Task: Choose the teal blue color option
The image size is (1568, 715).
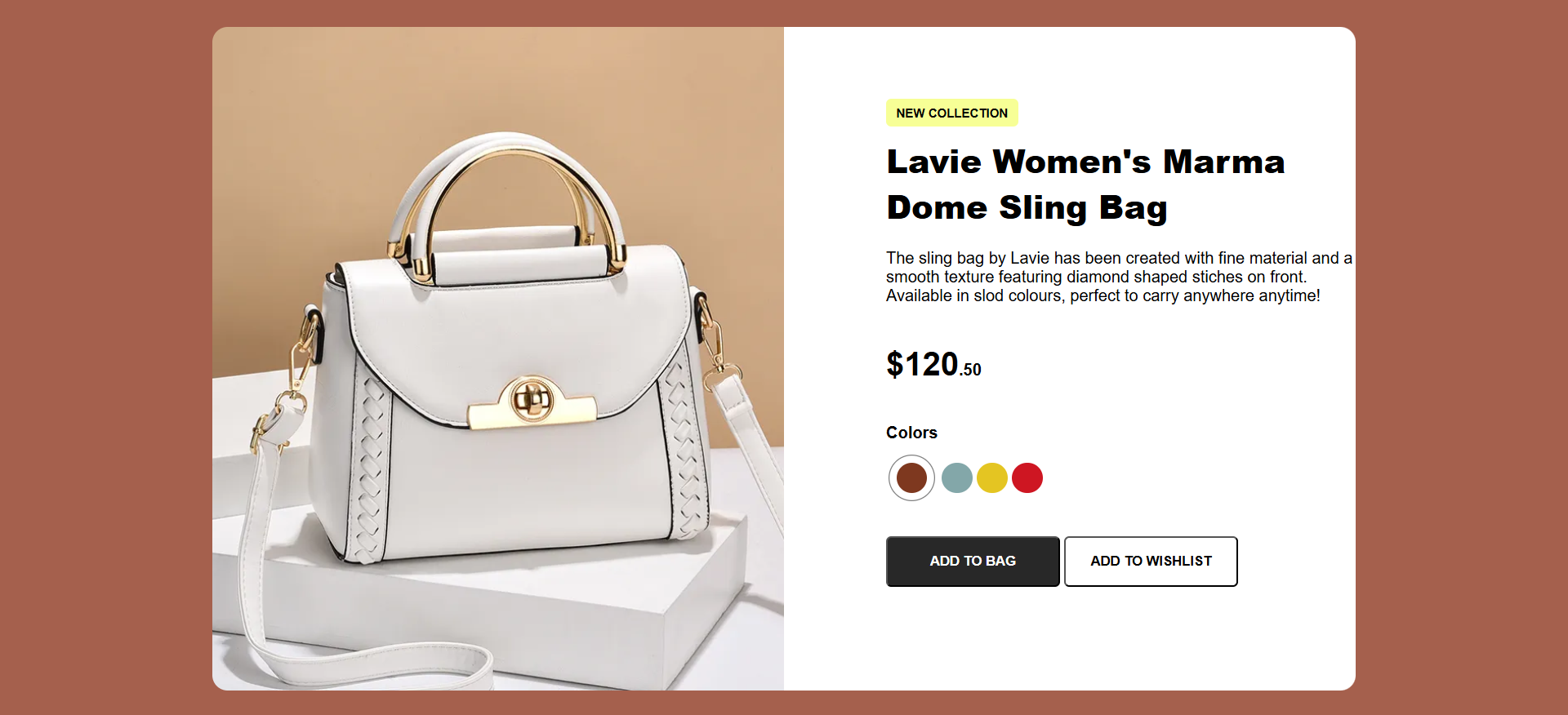Action: point(957,477)
